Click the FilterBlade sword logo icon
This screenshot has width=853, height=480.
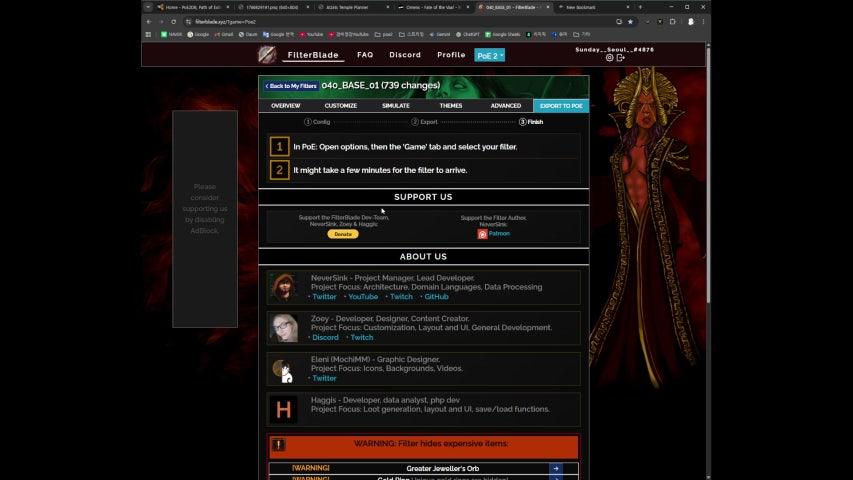(267, 55)
